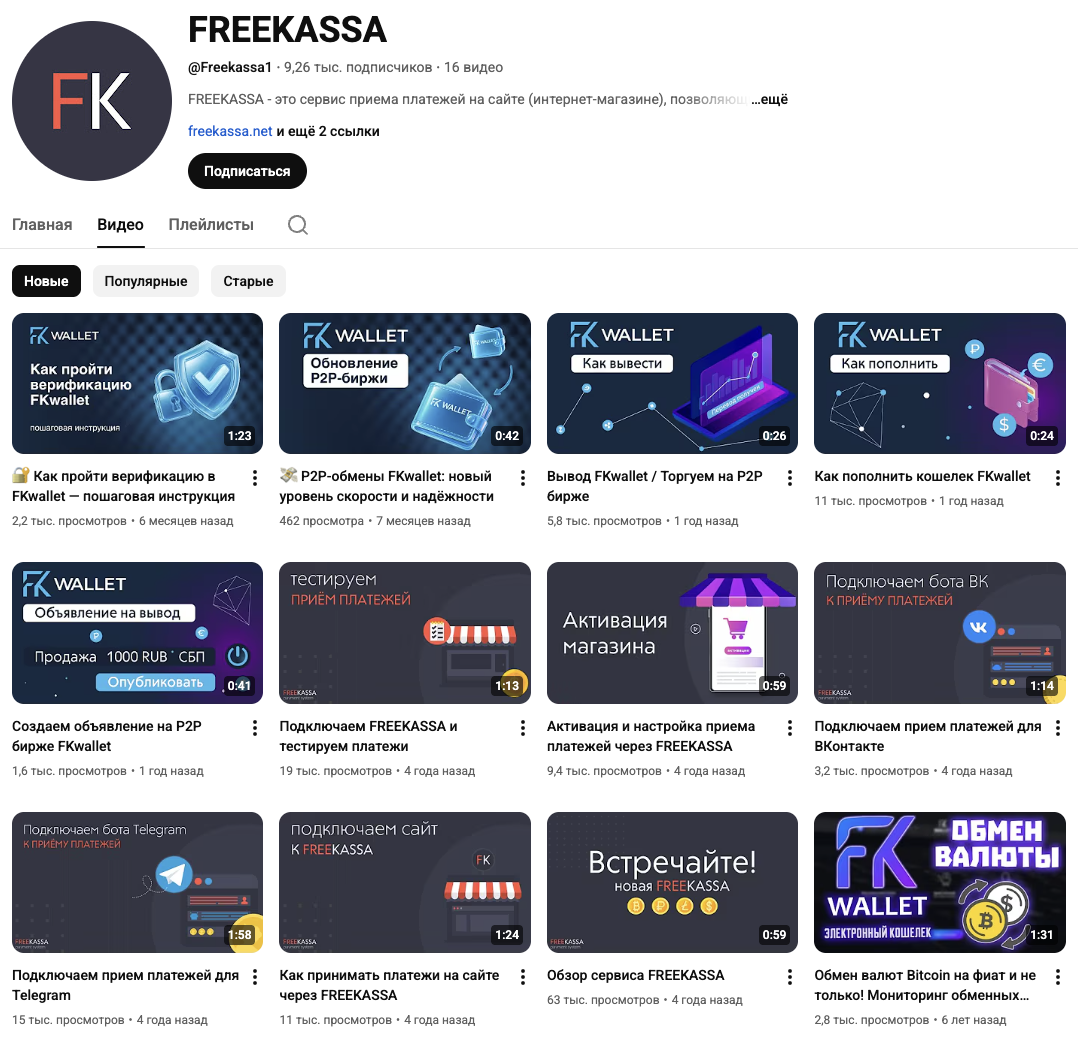
Task: Click the Подписаться subscribe button
Action: coord(247,171)
